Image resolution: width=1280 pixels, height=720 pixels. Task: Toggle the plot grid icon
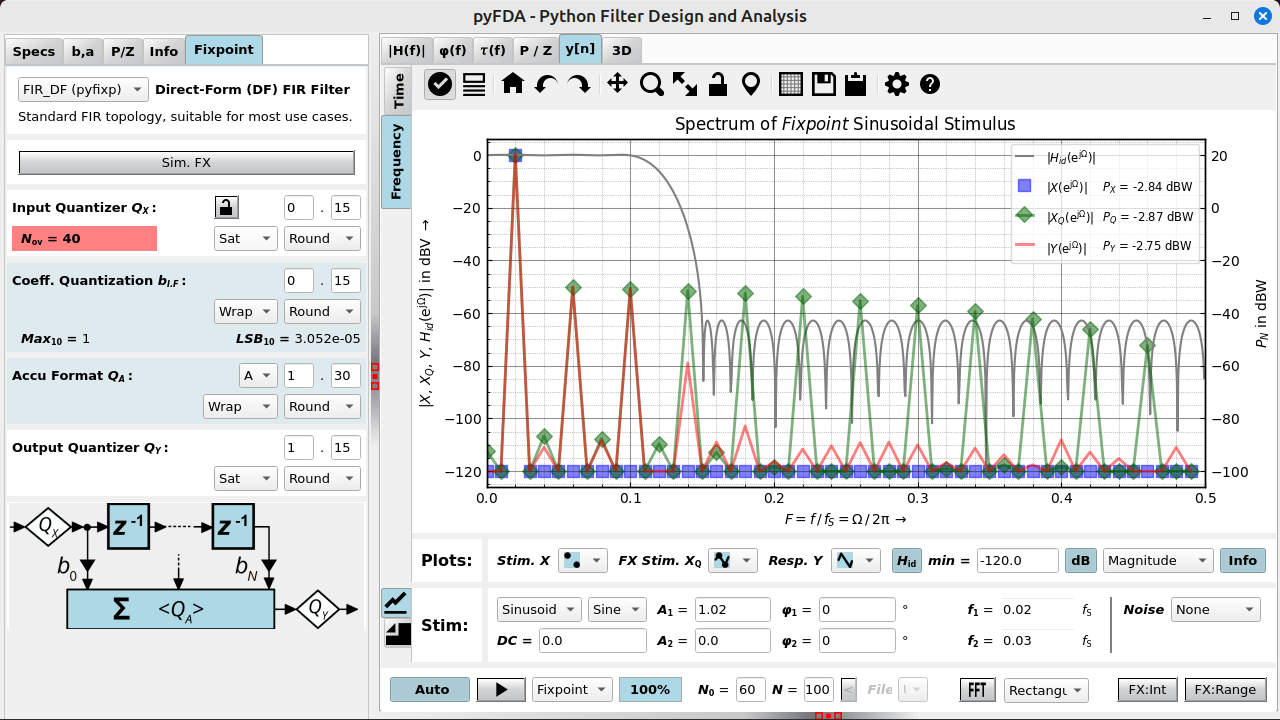tap(791, 84)
